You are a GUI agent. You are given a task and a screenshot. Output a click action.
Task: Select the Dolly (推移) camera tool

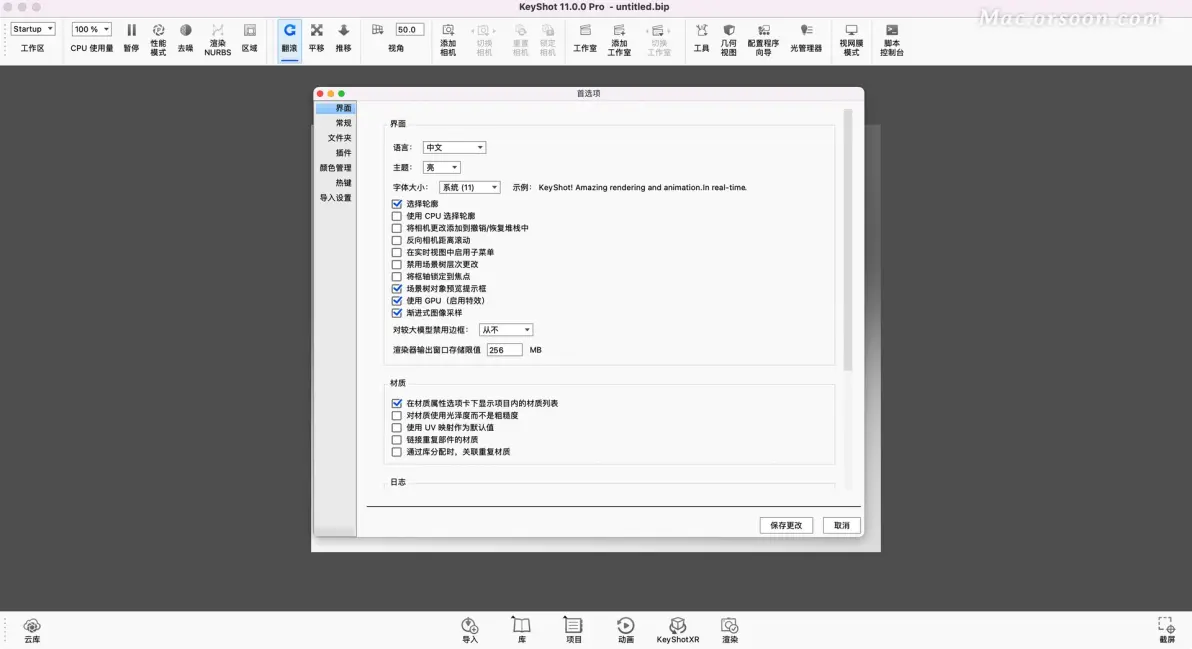(x=344, y=30)
